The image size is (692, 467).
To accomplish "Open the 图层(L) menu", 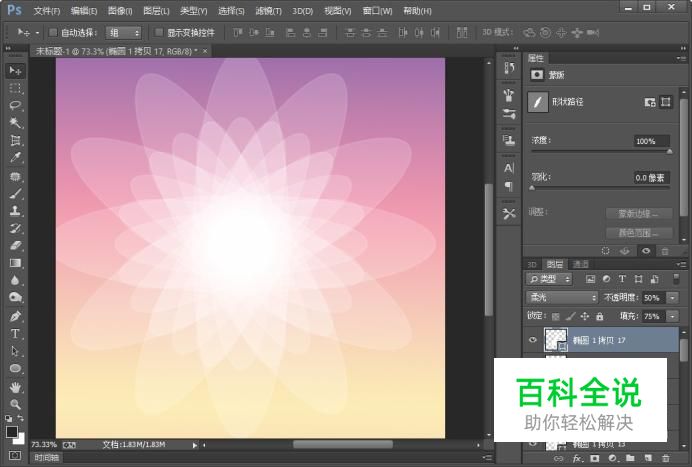I will [156, 11].
